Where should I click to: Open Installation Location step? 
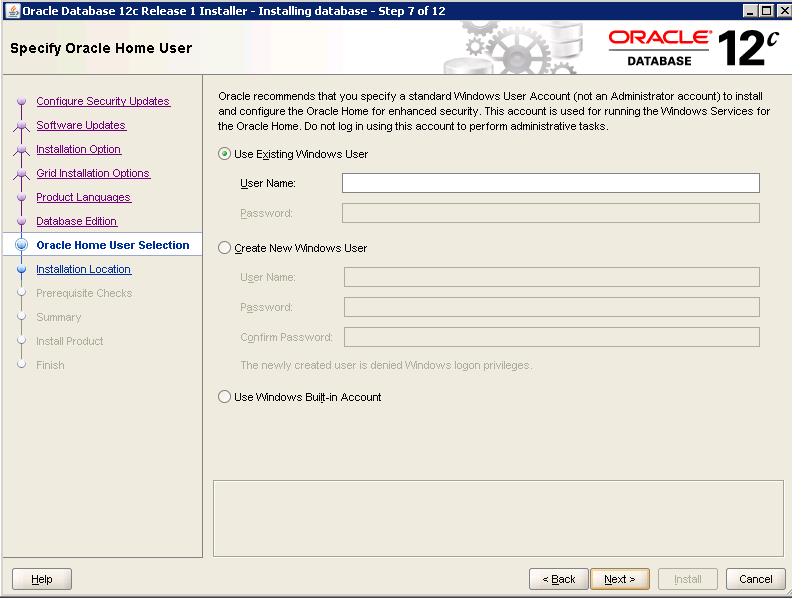coord(83,270)
